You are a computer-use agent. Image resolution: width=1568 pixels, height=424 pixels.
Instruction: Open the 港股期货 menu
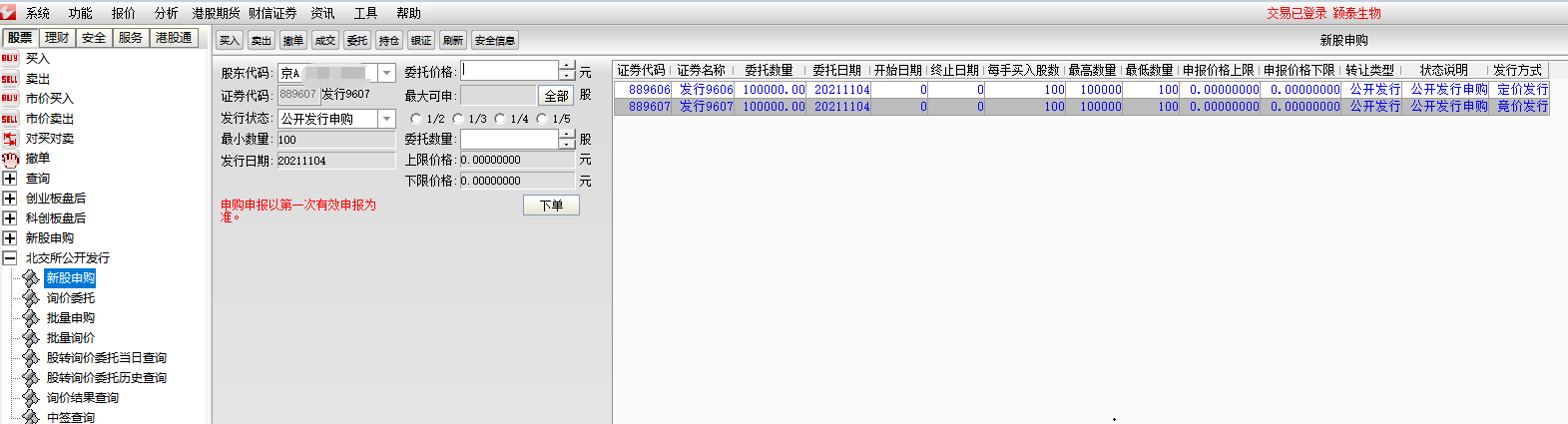tap(216, 13)
